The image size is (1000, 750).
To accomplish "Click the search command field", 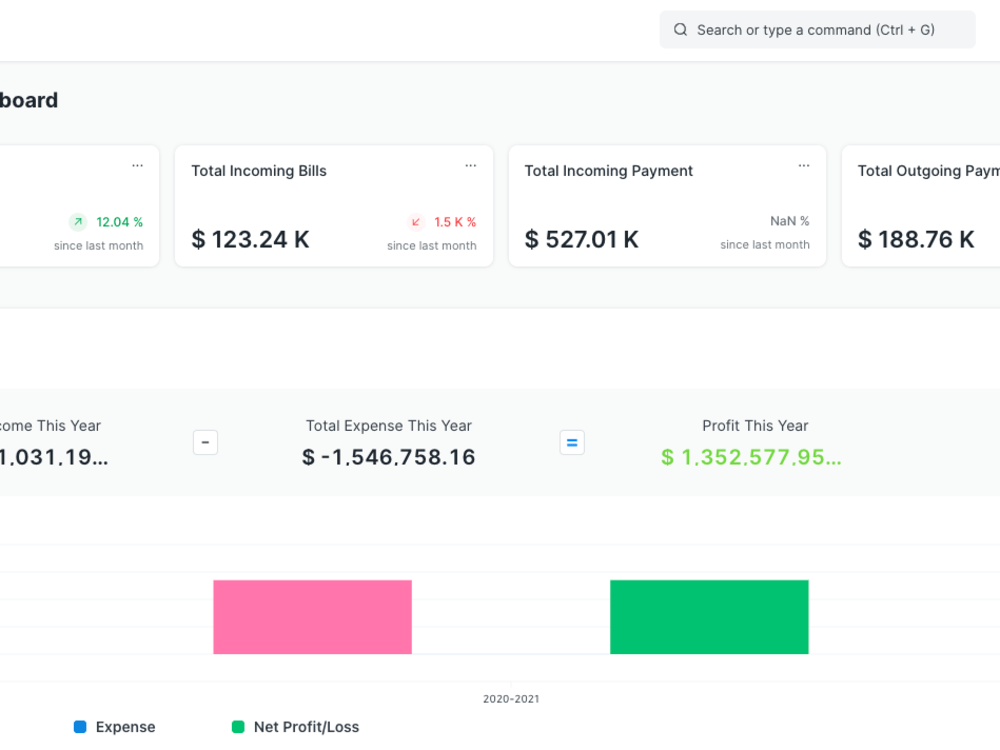I will click(817, 29).
